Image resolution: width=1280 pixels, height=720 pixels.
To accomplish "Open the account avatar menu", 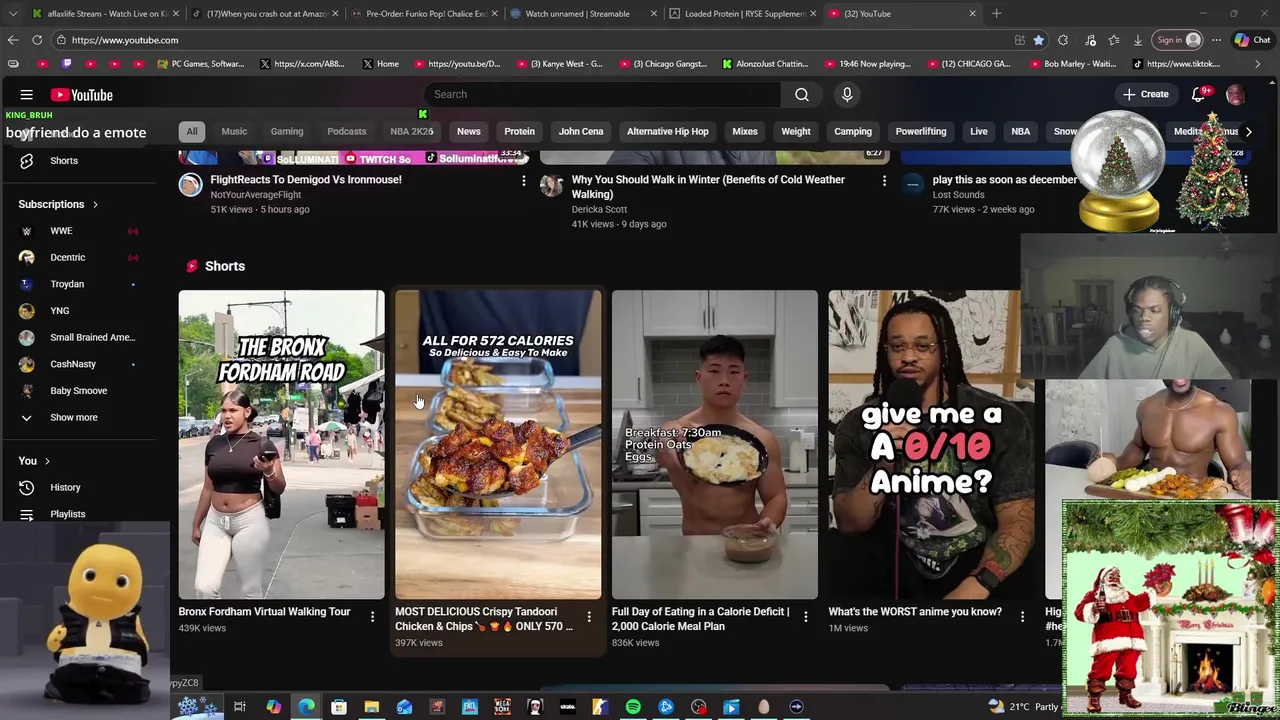I will tap(1235, 95).
